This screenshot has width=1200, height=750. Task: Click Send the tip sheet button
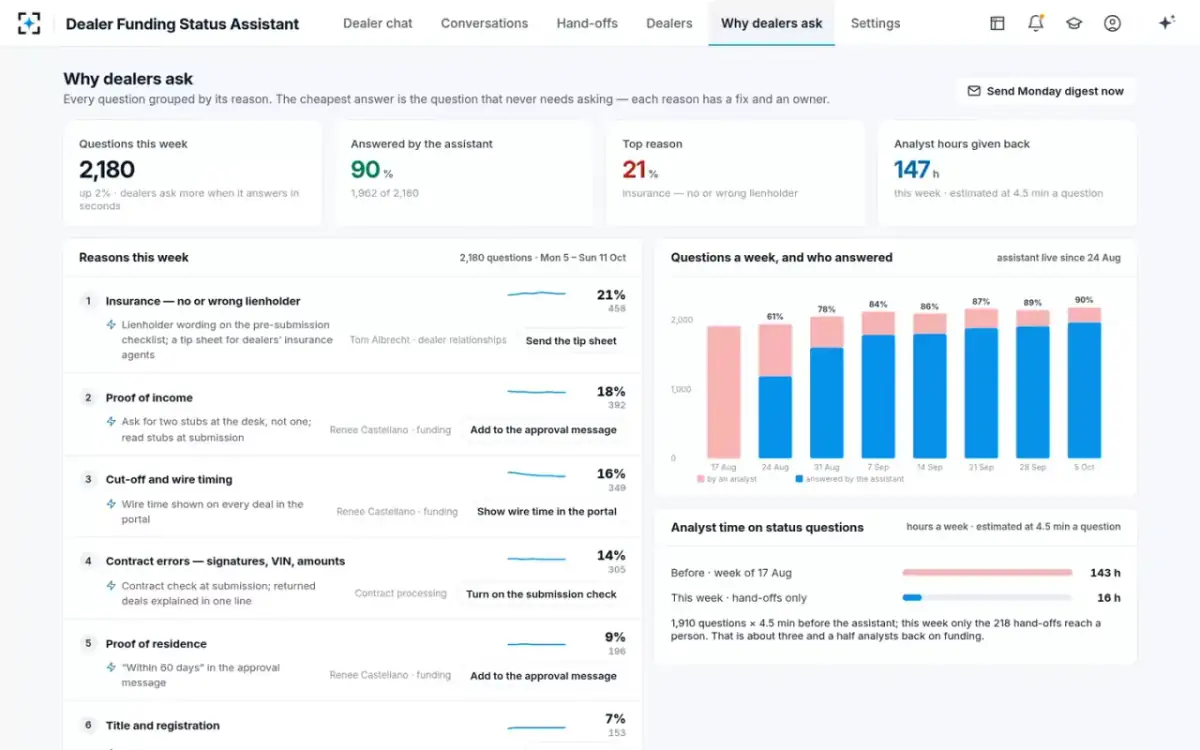[571, 341]
